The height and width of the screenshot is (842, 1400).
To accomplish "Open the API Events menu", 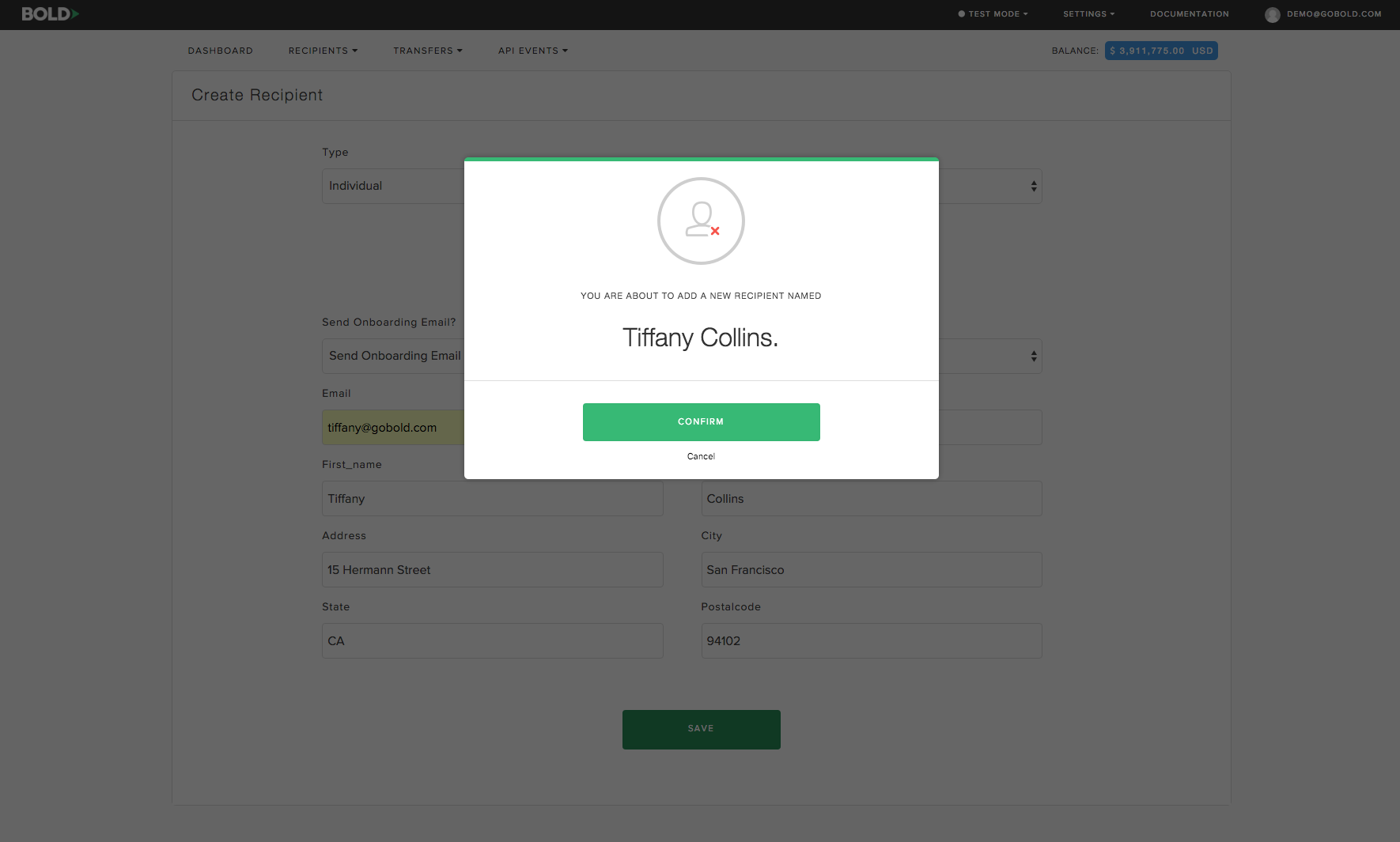I will [x=532, y=51].
